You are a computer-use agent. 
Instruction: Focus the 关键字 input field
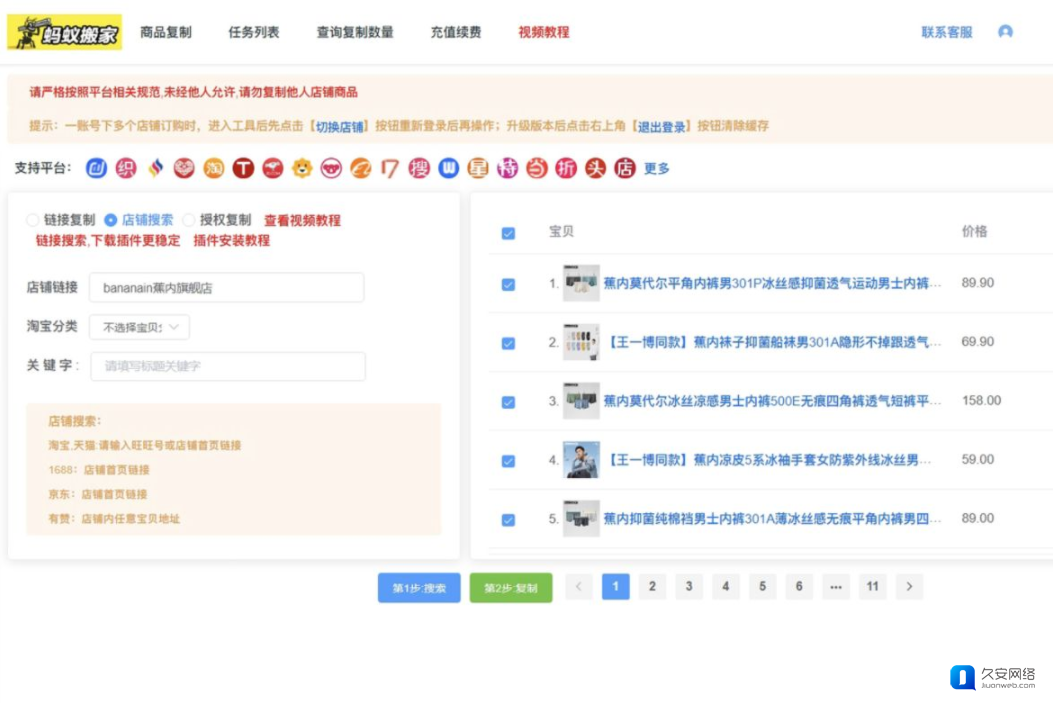(x=228, y=367)
